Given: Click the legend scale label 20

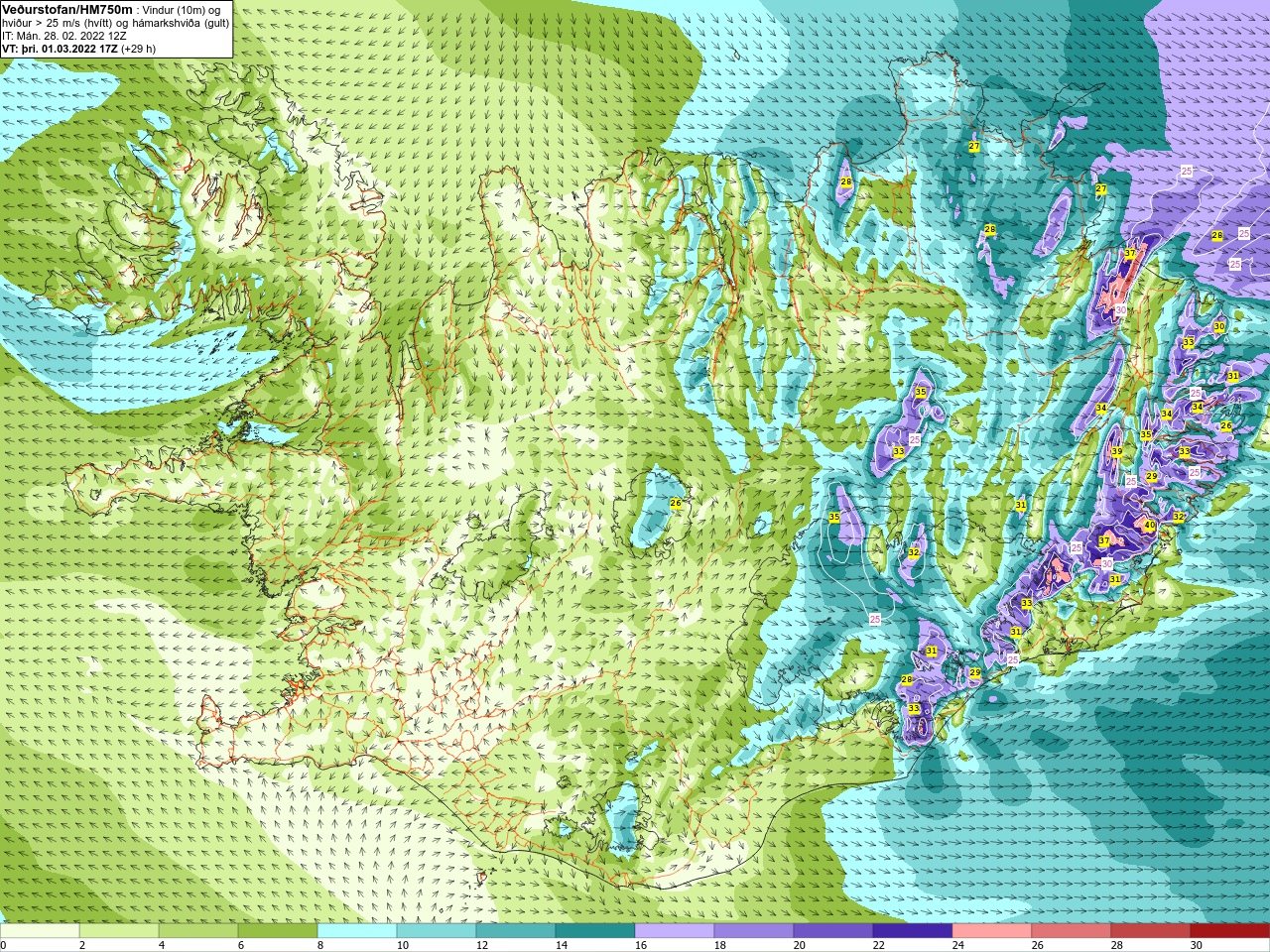Looking at the screenshot, I should pyautogui.click(x=800, y=945).
